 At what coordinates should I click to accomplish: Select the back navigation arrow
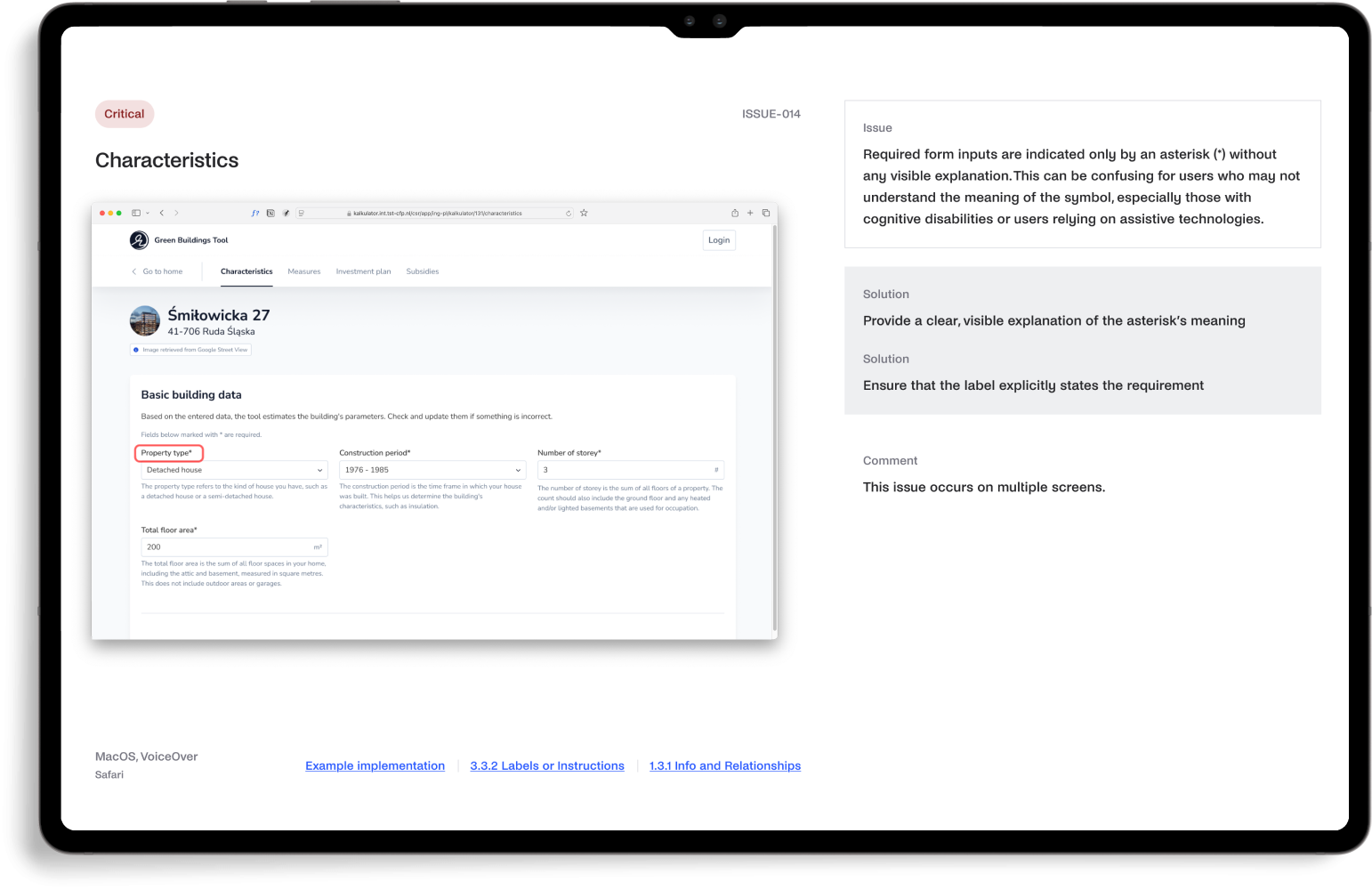point(161,213)
